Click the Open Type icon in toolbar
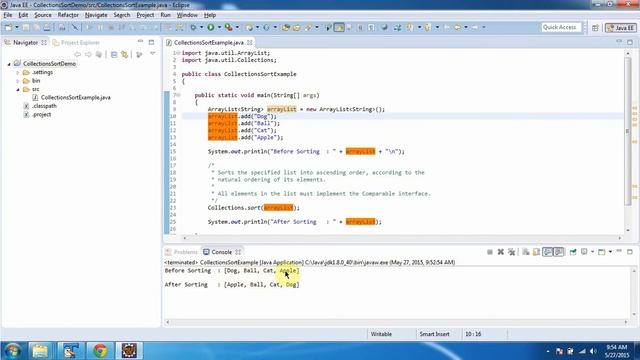The width and height of the screenshot is (640, 360). pyautogui.click(x=286, y=27)
